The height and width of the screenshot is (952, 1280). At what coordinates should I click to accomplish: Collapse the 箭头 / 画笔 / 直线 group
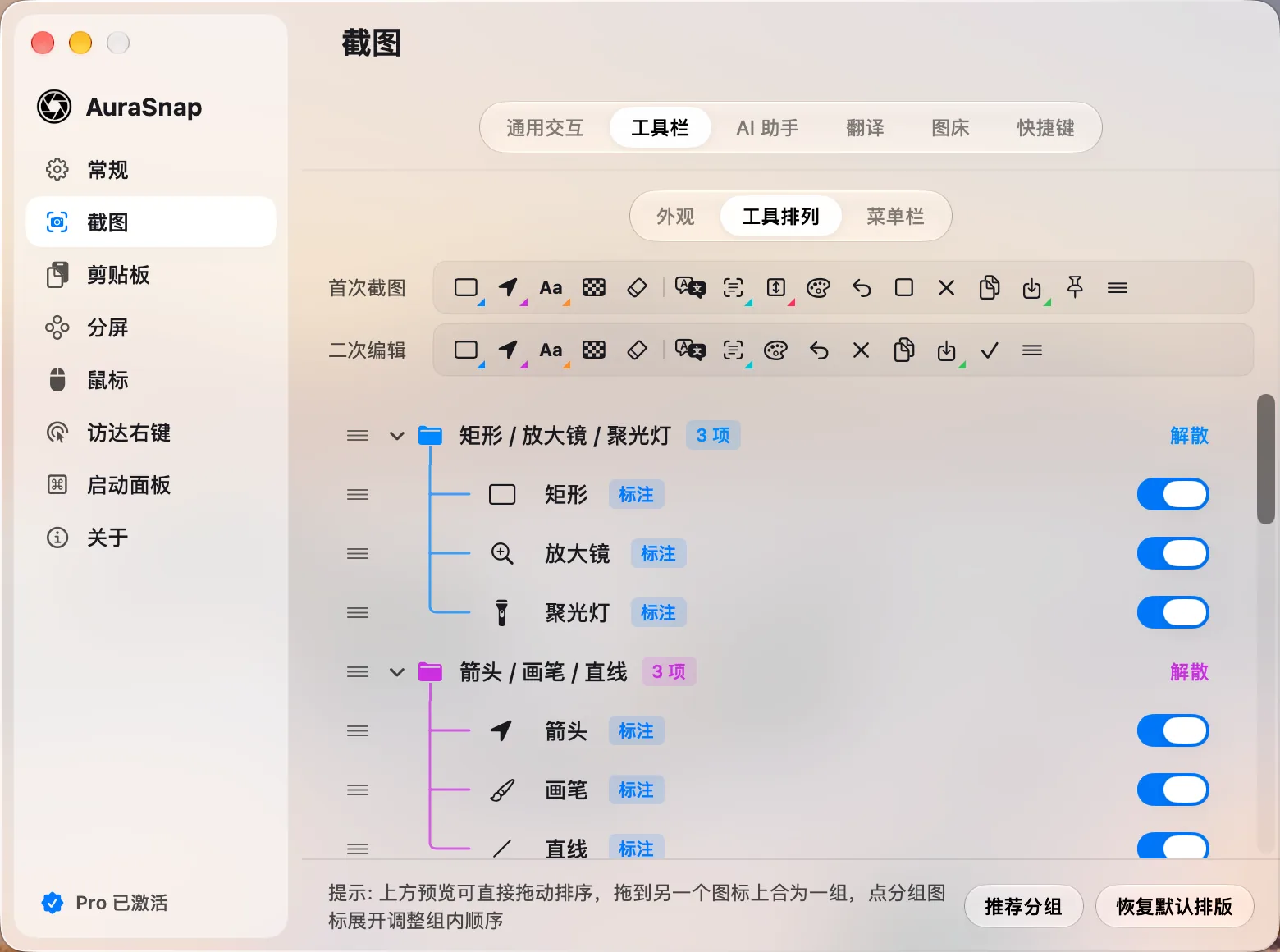(397, 672)
